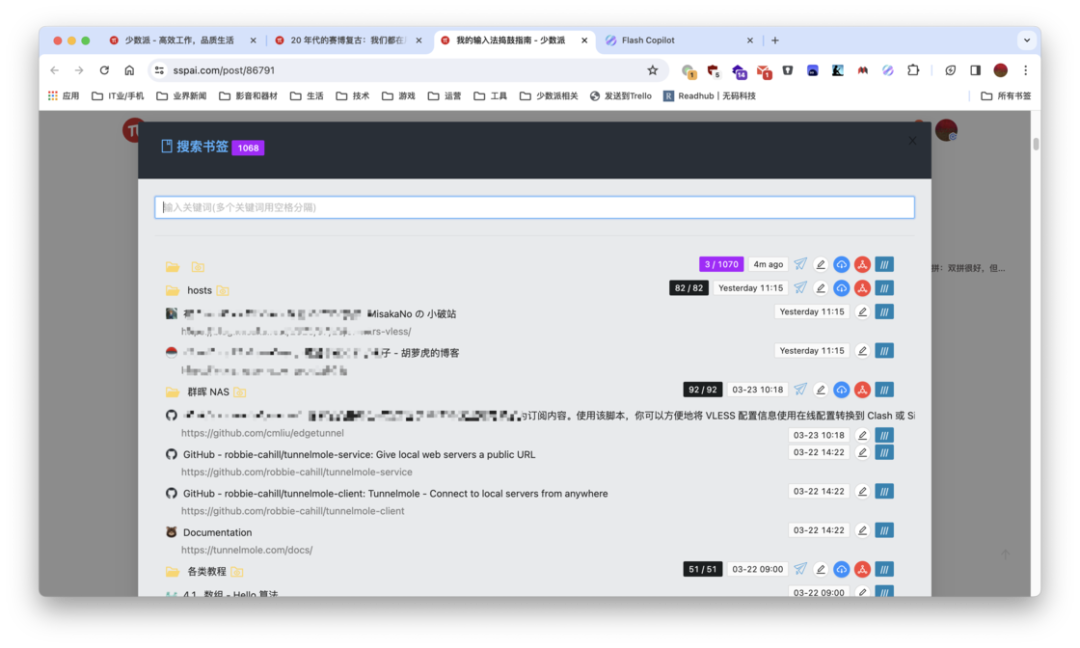Collapse the hosts folder
This screenshot has height=648, width=1080.
[172, 291]
